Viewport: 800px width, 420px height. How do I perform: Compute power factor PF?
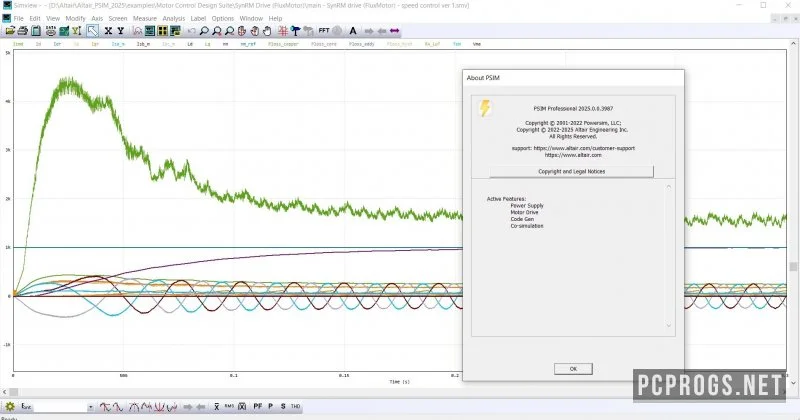pyautogui.click(x=258, y=406)
